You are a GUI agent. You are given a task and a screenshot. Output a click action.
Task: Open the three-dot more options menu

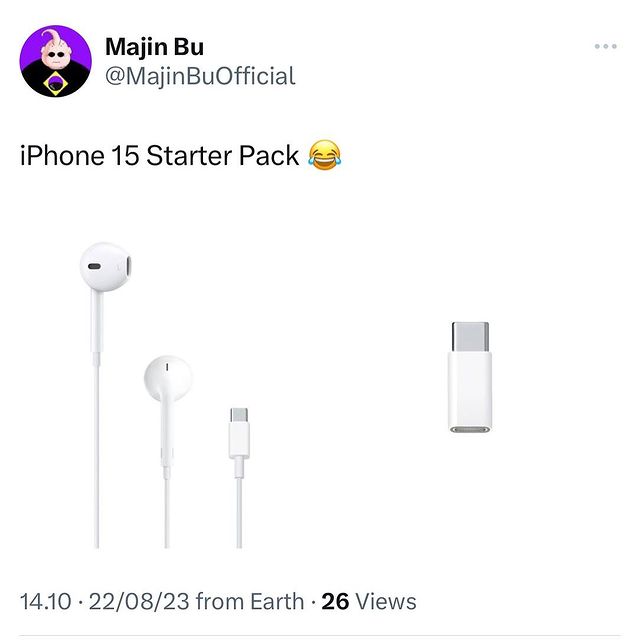click(x=605, y=46)
